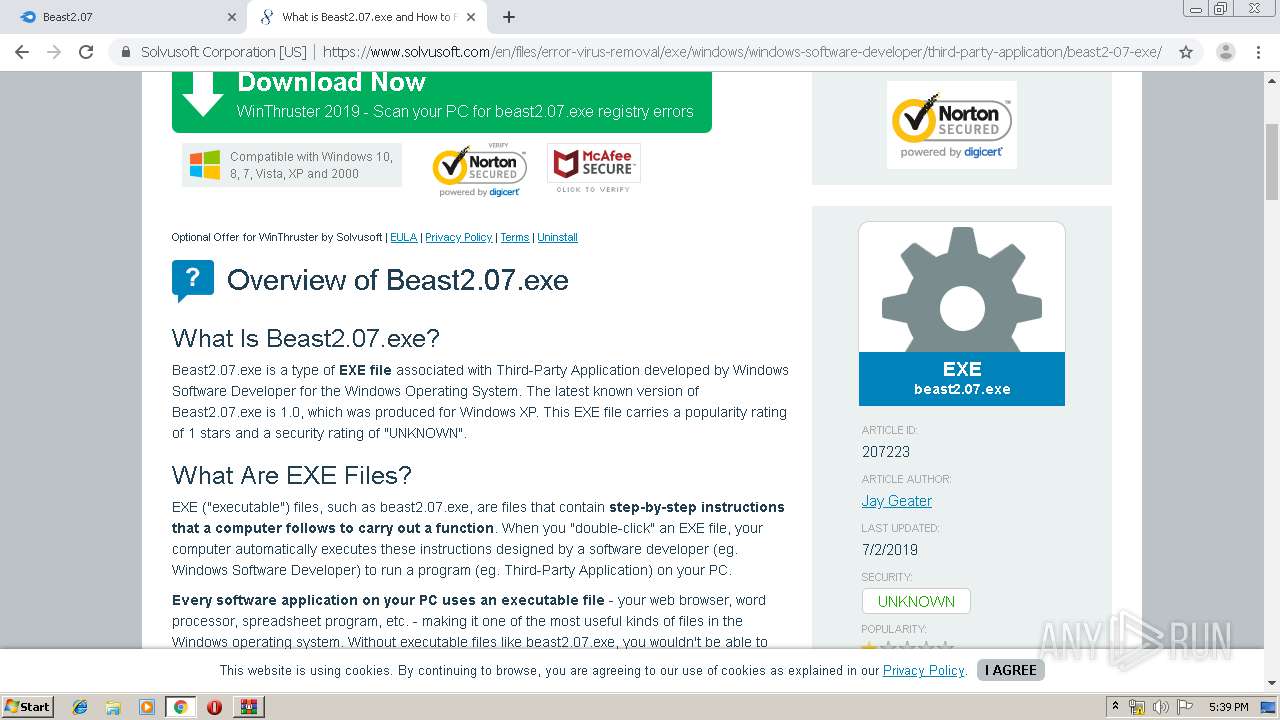
Task: Click the UNKNOWN security rating badge
Action: 916,601
